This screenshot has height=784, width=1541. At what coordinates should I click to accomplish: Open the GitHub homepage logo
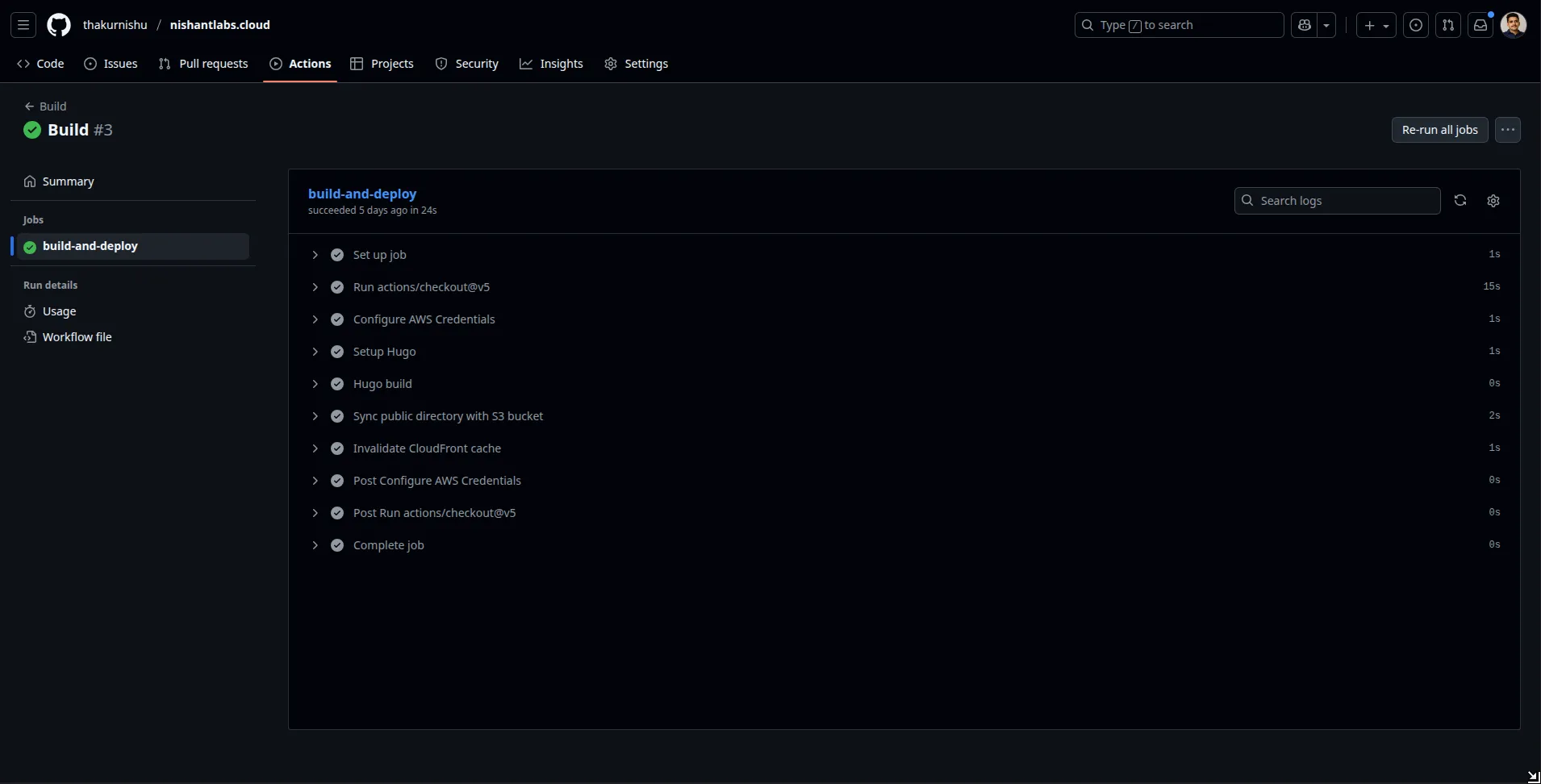59,25
